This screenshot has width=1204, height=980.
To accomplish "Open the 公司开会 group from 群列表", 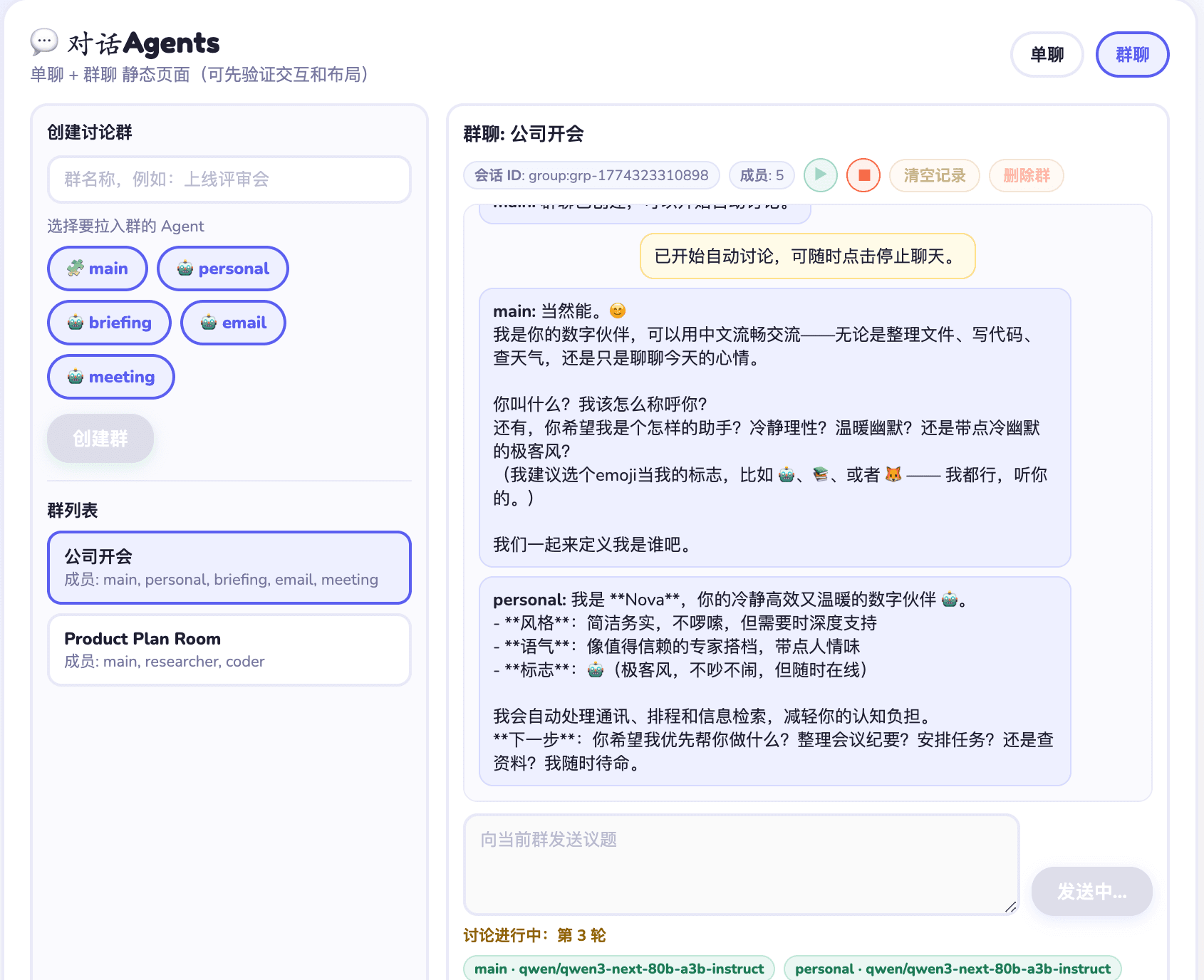I will point(229,568).
